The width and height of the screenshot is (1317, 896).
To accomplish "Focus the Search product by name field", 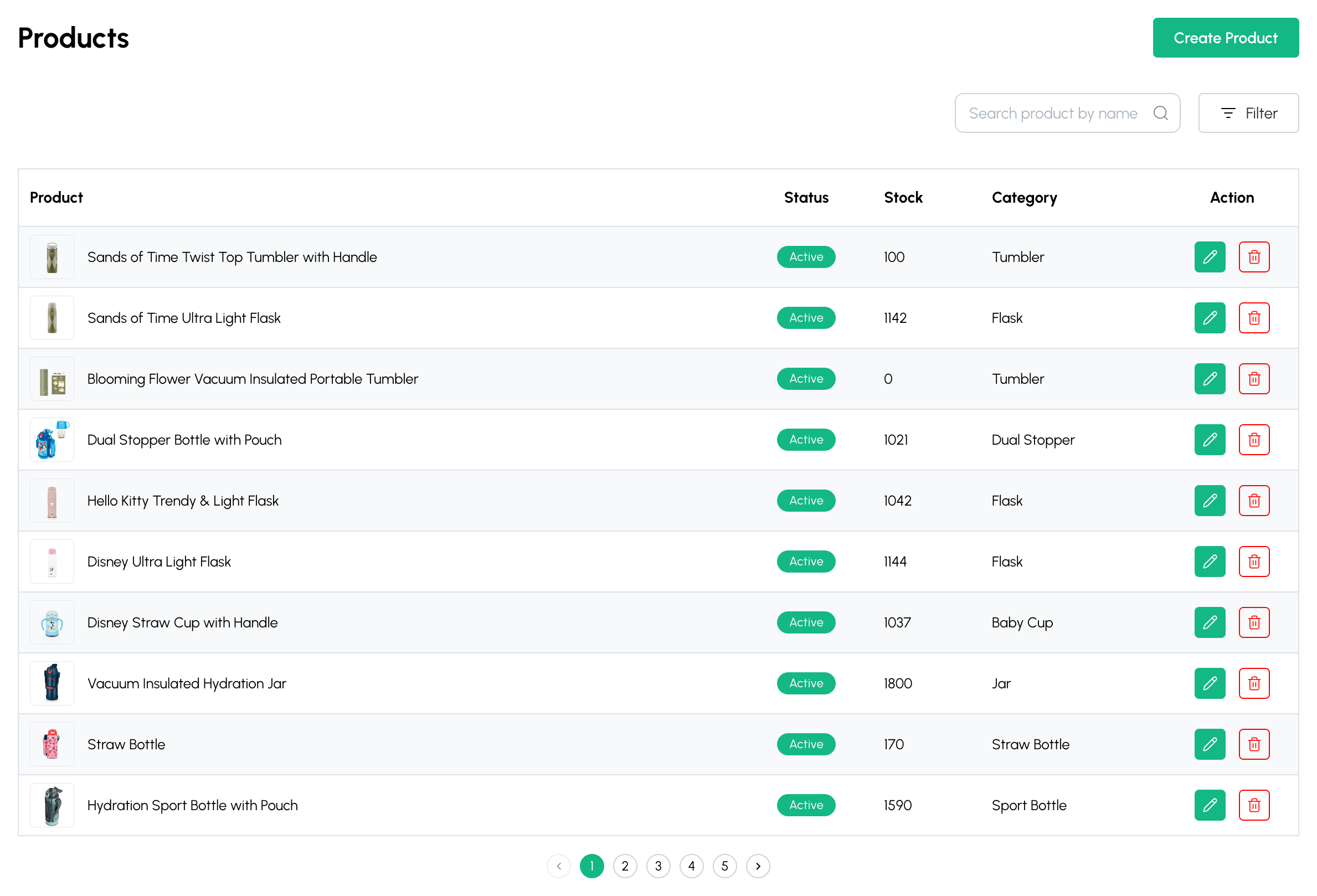I will pos(1052,114).
